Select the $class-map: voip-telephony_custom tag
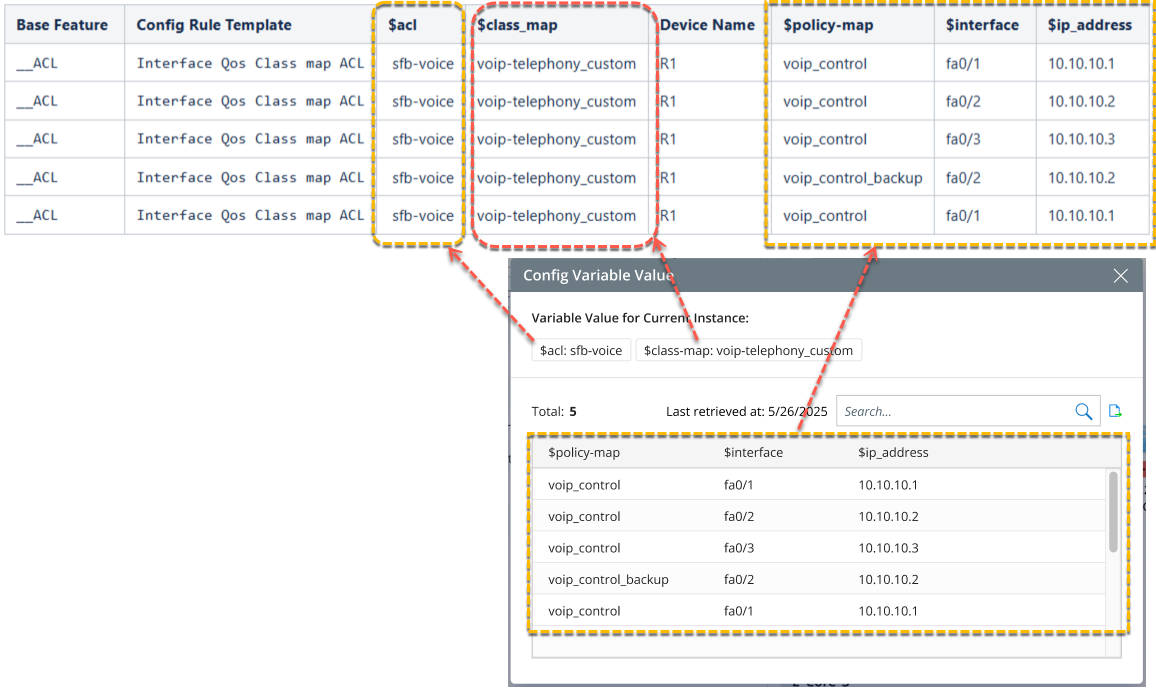 [748, 350]
